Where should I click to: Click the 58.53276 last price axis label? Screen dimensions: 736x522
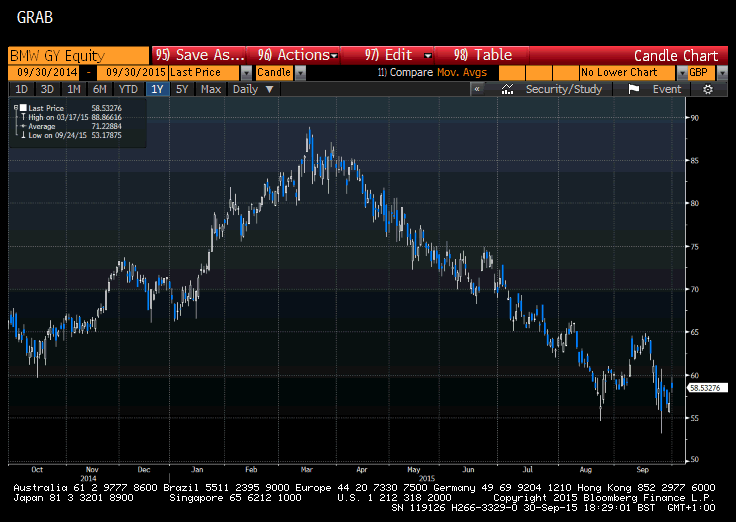[x=707, y=388]
